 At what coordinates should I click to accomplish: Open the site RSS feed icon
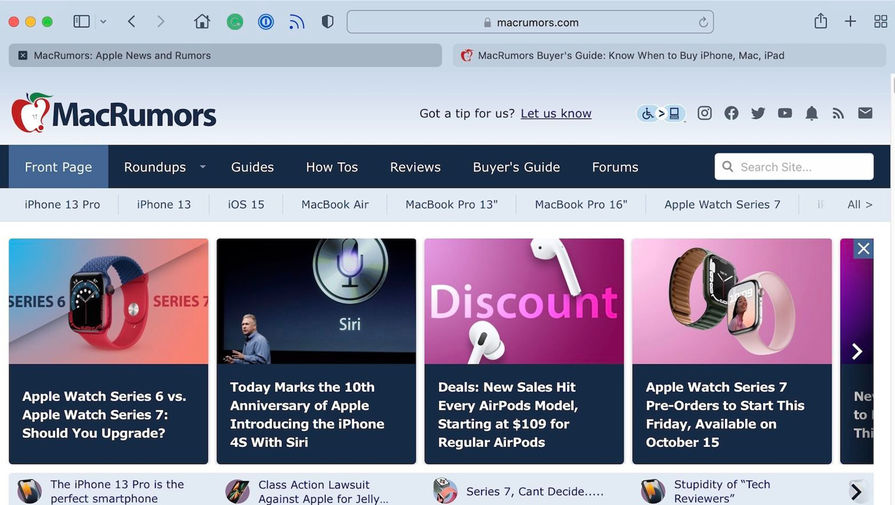[838, 114]
